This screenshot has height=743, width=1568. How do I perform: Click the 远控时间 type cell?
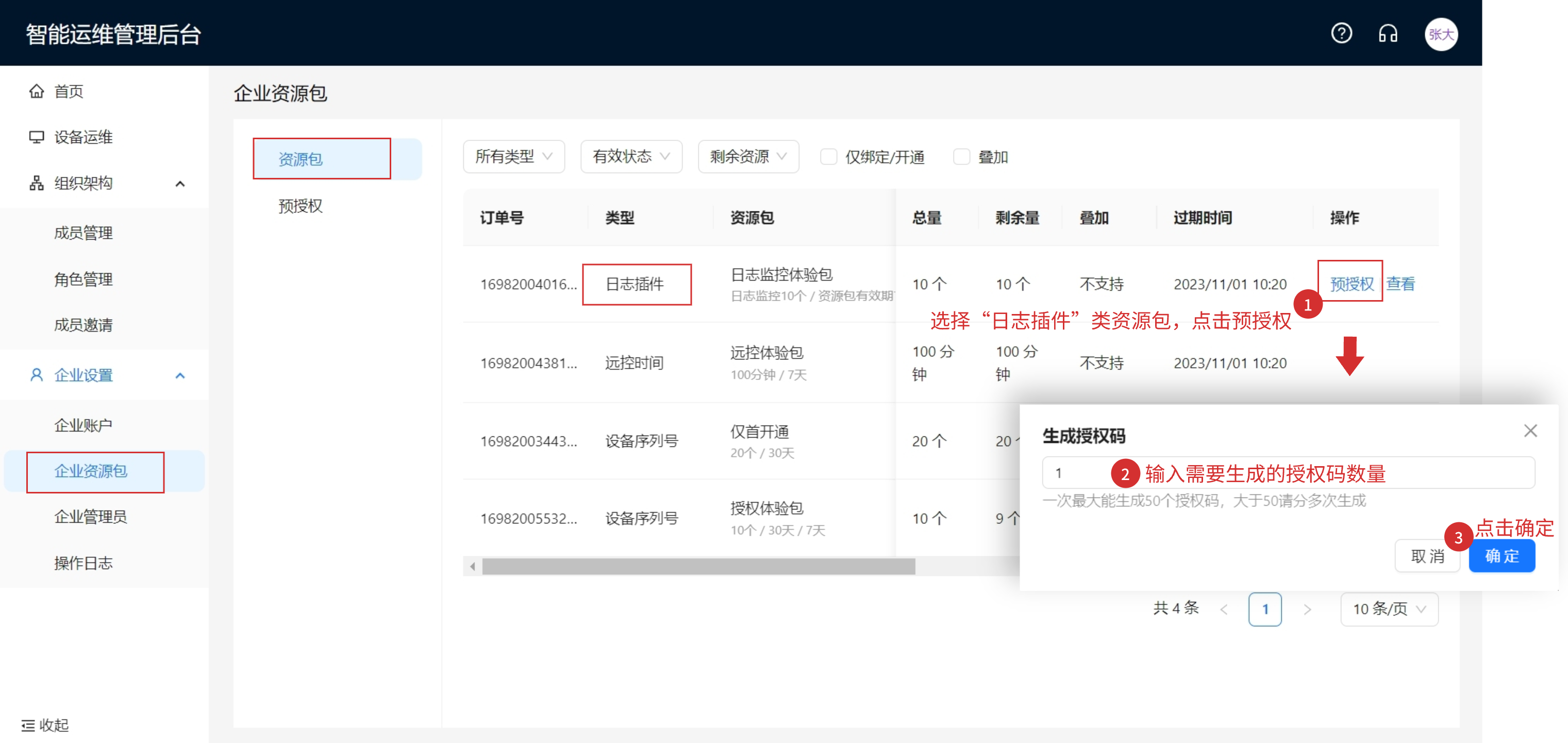click(634, 363)
